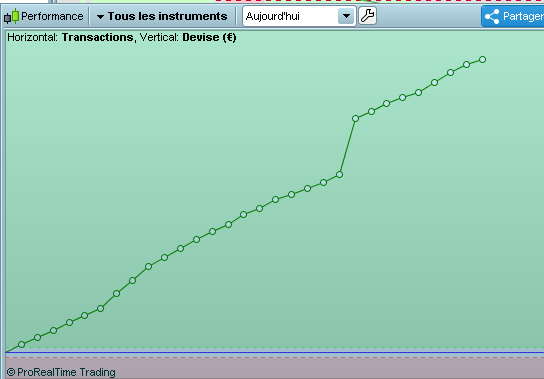Click the data point just after the big jump

coord(355,119)
